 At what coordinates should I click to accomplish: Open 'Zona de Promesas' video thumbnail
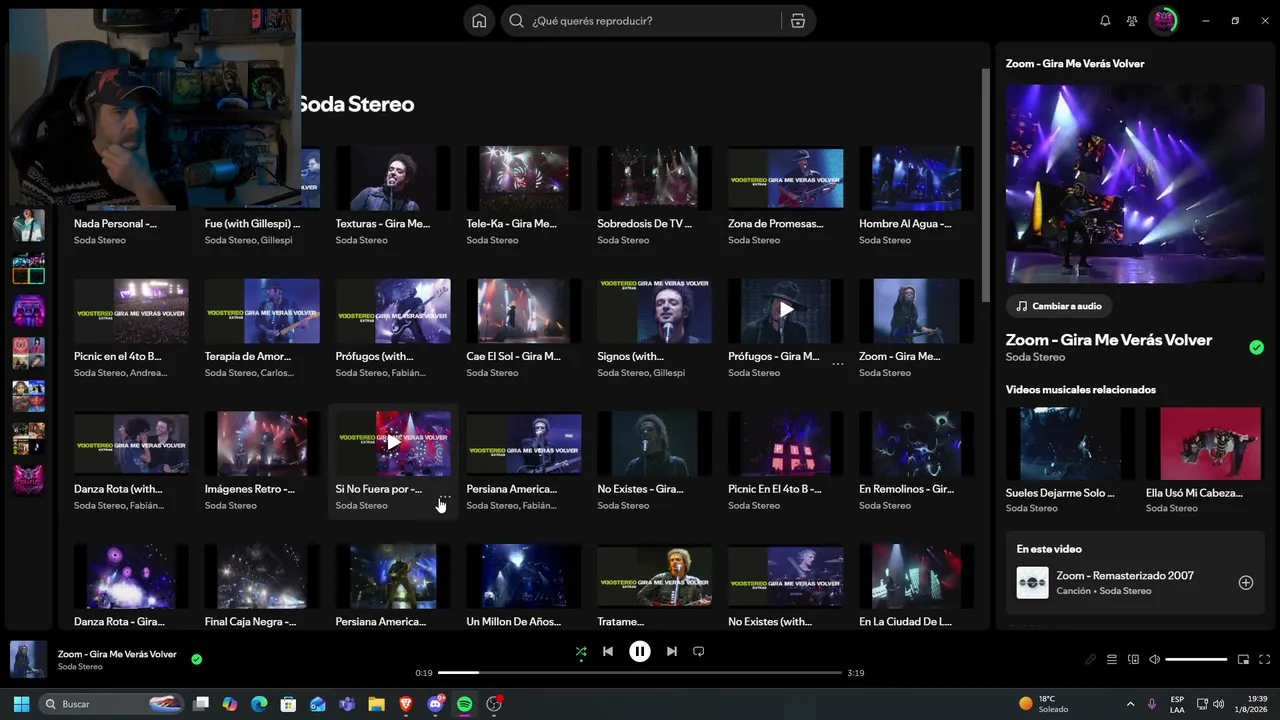[786, 178]
